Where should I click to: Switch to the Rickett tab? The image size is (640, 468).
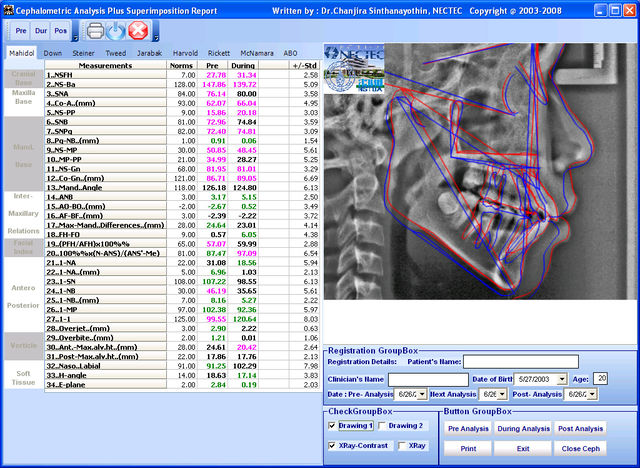coord(219,53)
